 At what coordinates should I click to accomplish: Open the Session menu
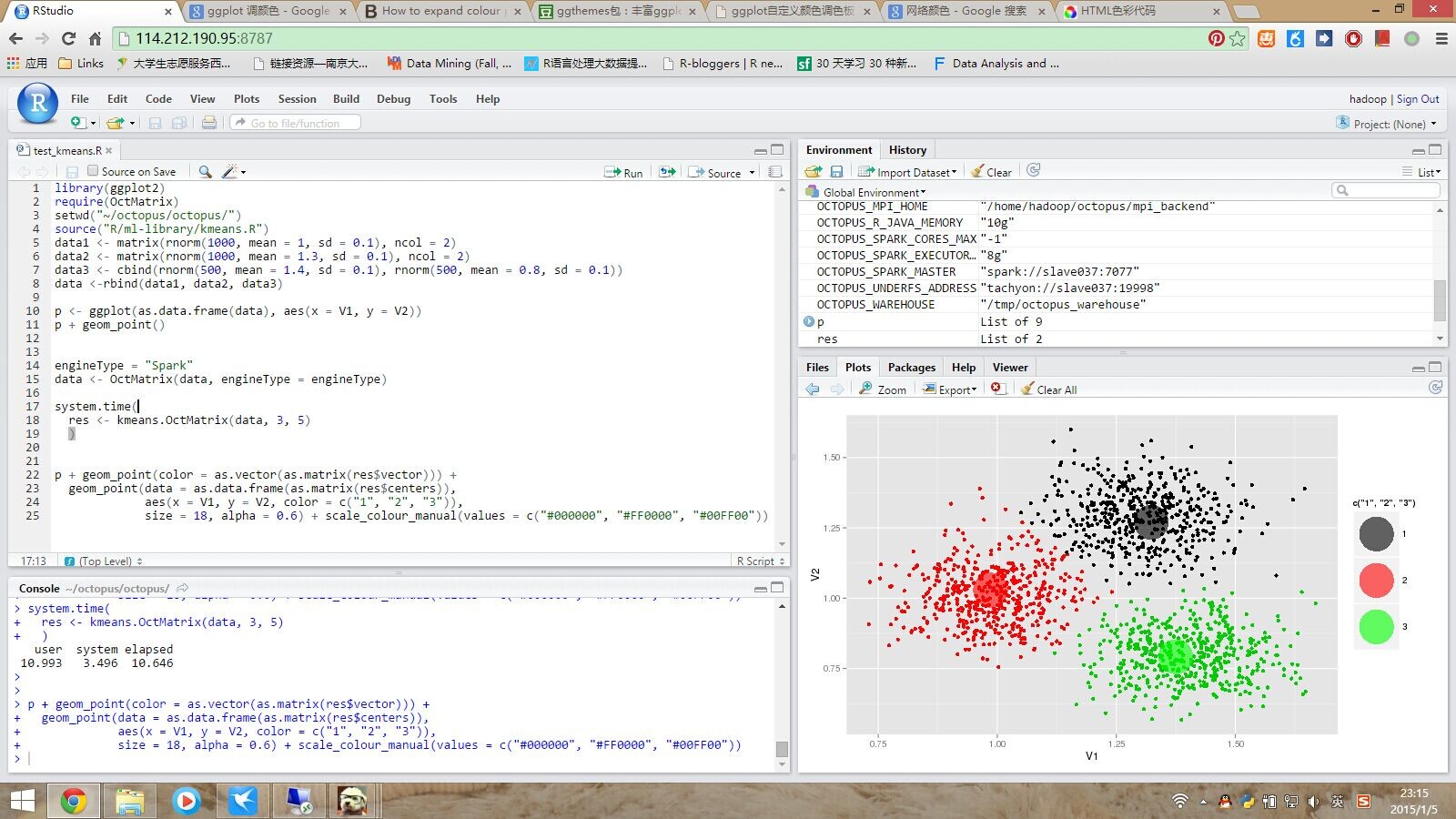(297, 99)
